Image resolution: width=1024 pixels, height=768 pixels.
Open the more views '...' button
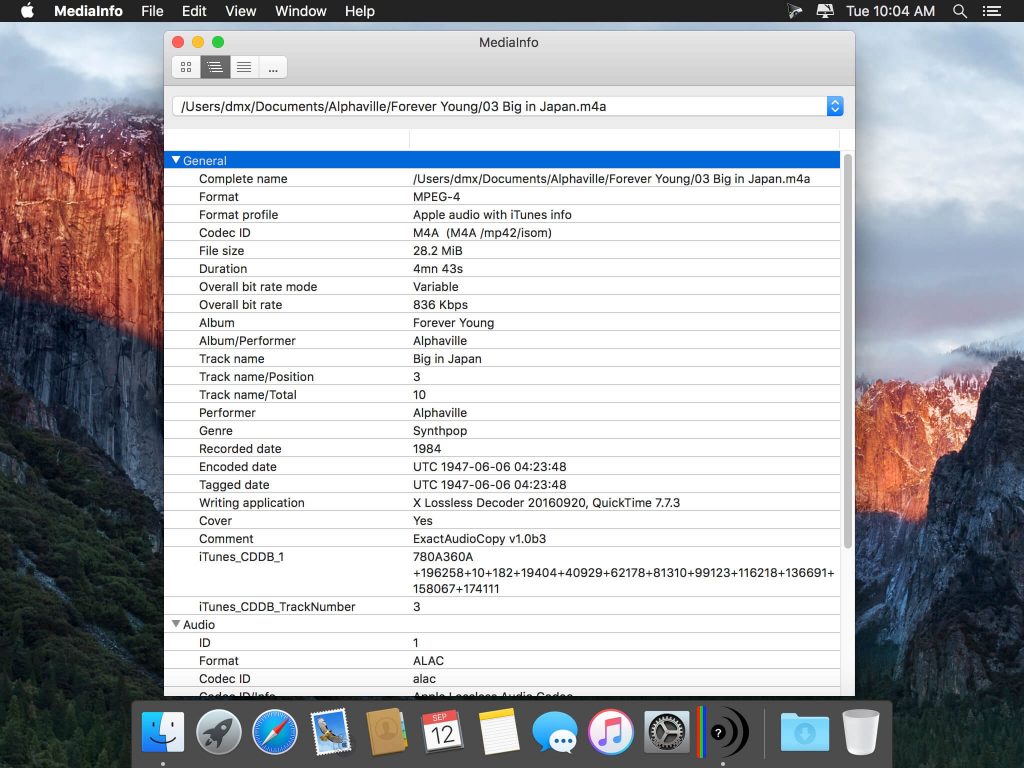point(273,67)
